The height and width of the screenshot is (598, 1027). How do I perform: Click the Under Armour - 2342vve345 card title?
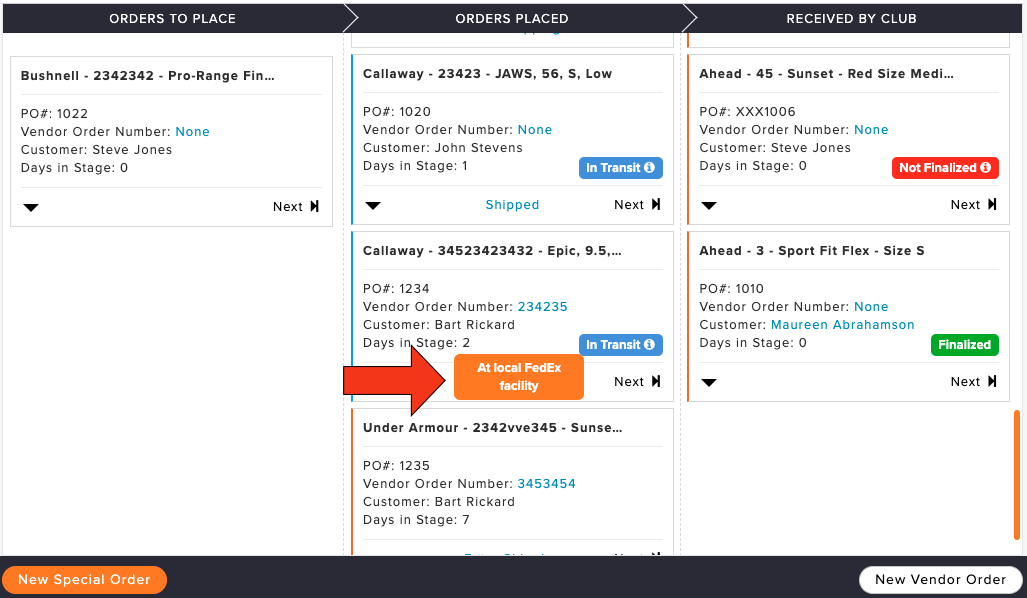point(493,427)
